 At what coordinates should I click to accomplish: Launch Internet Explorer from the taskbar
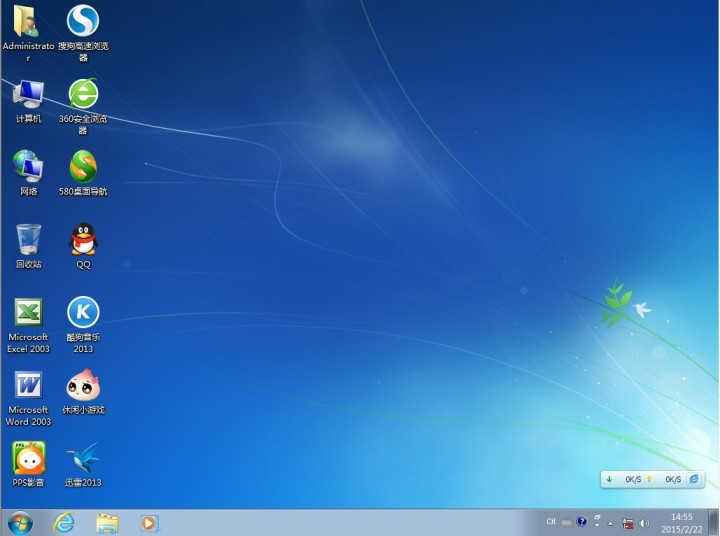[65, 522]
